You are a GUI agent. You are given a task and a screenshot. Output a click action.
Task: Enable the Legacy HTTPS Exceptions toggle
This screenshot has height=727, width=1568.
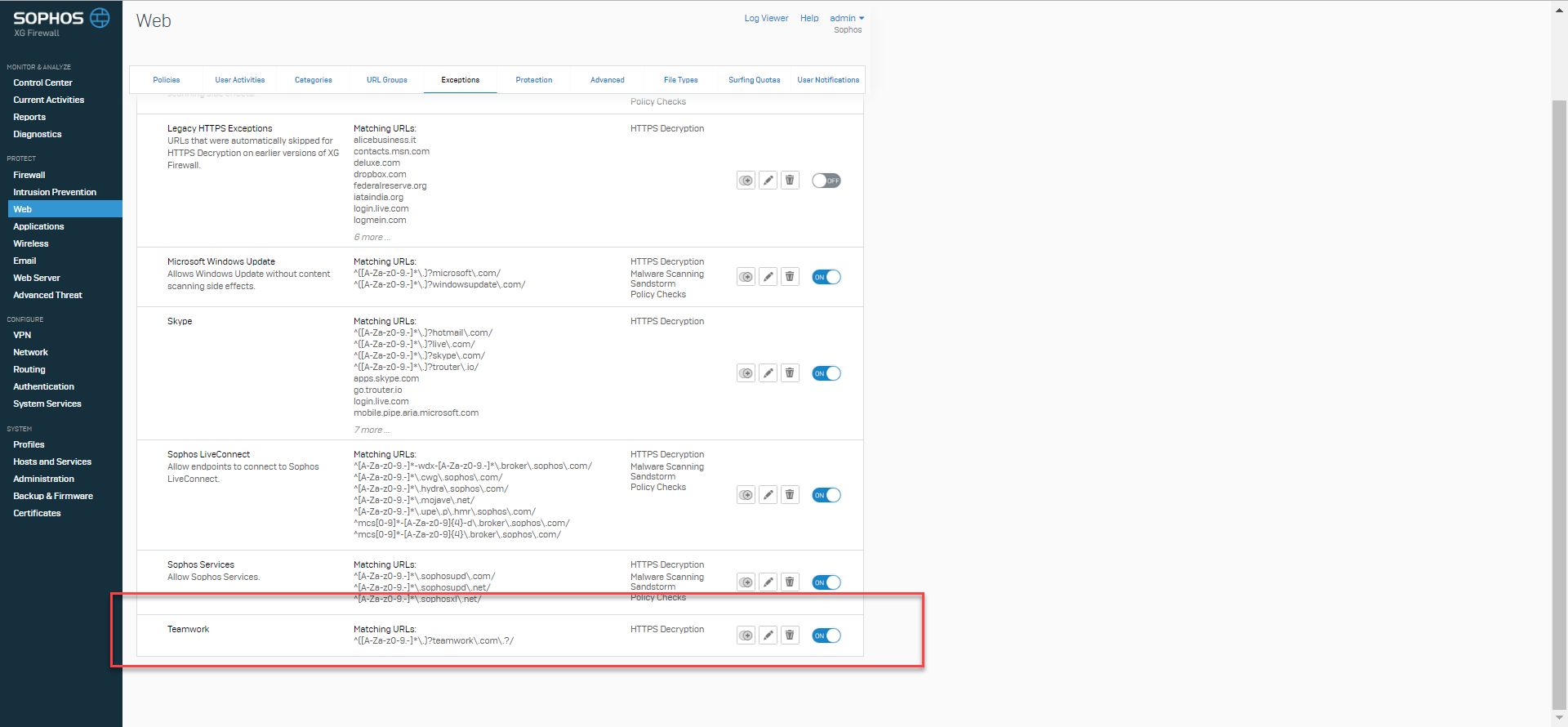(826, 181)
